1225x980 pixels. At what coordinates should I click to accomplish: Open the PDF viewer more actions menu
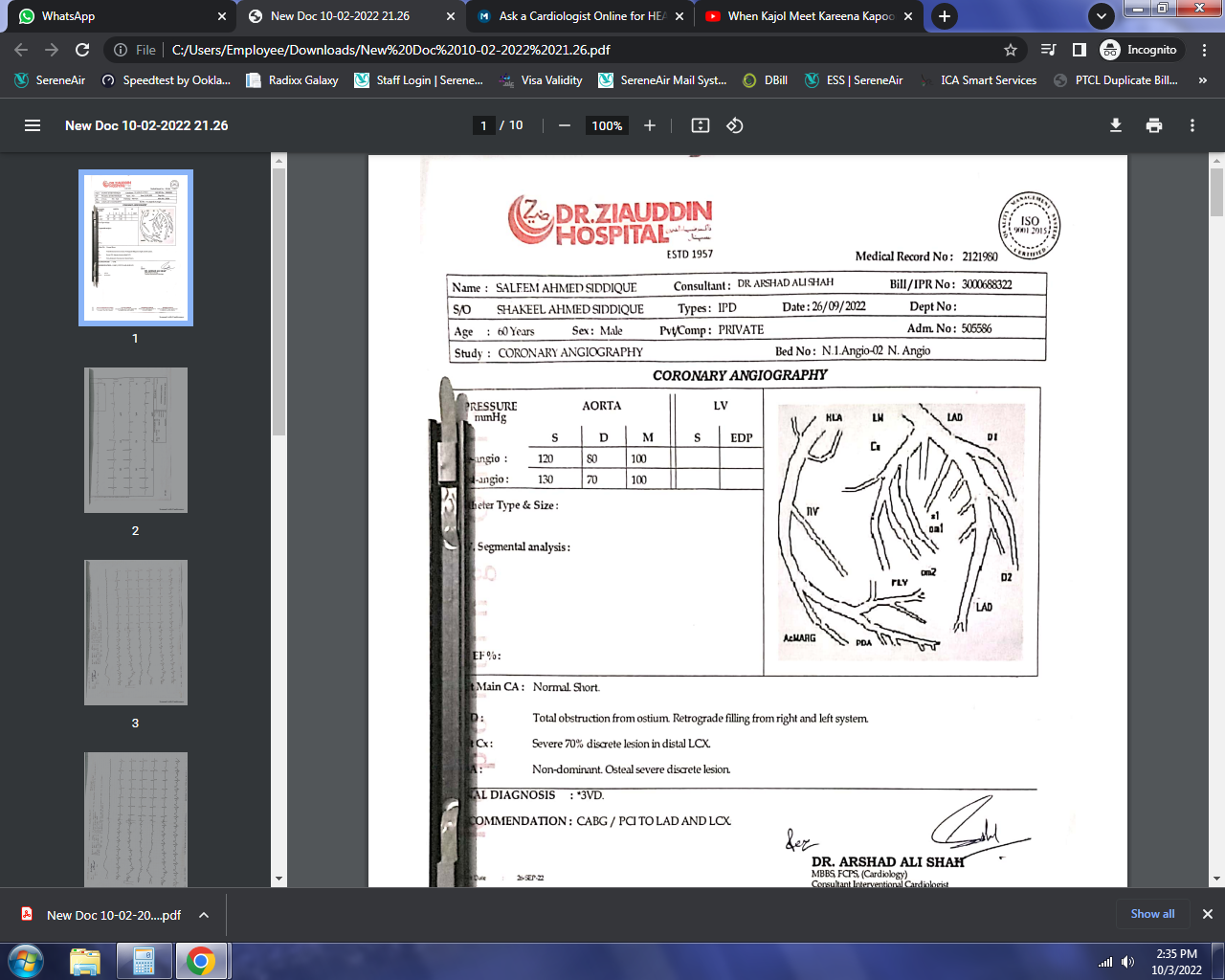tap(1192, 125)
